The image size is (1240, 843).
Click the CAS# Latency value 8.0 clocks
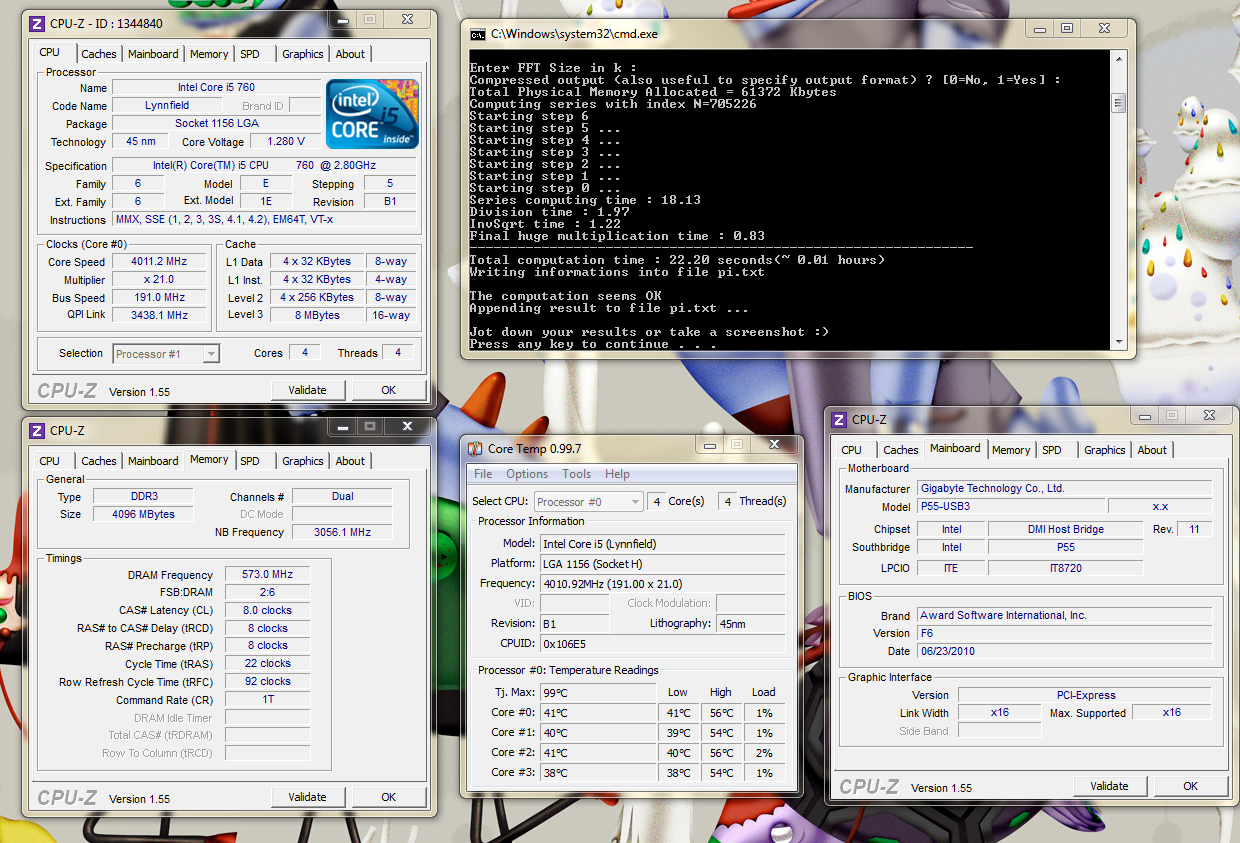(268, 610)
